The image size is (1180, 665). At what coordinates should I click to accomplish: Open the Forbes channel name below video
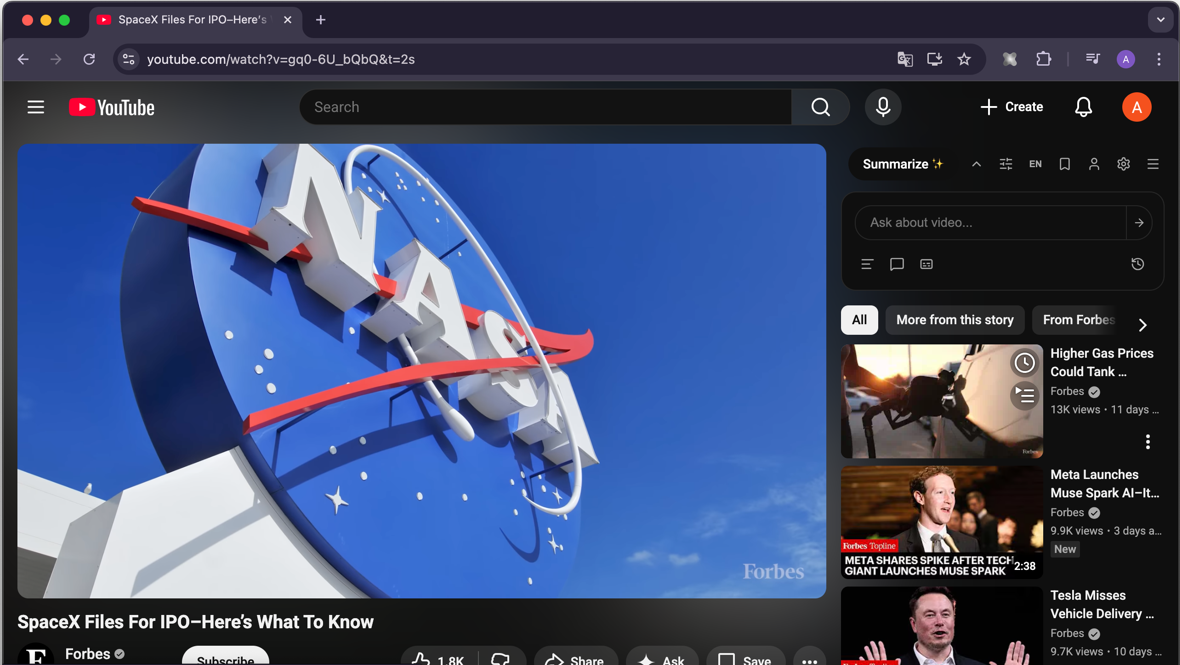tap(87, 654)
